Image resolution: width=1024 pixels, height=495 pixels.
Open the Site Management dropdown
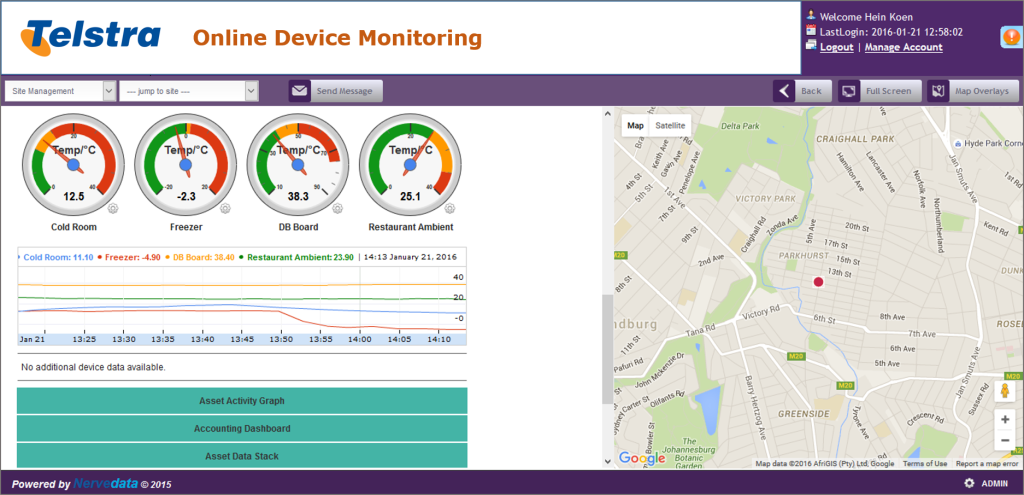pyautogui.click(x=61, y=91)
